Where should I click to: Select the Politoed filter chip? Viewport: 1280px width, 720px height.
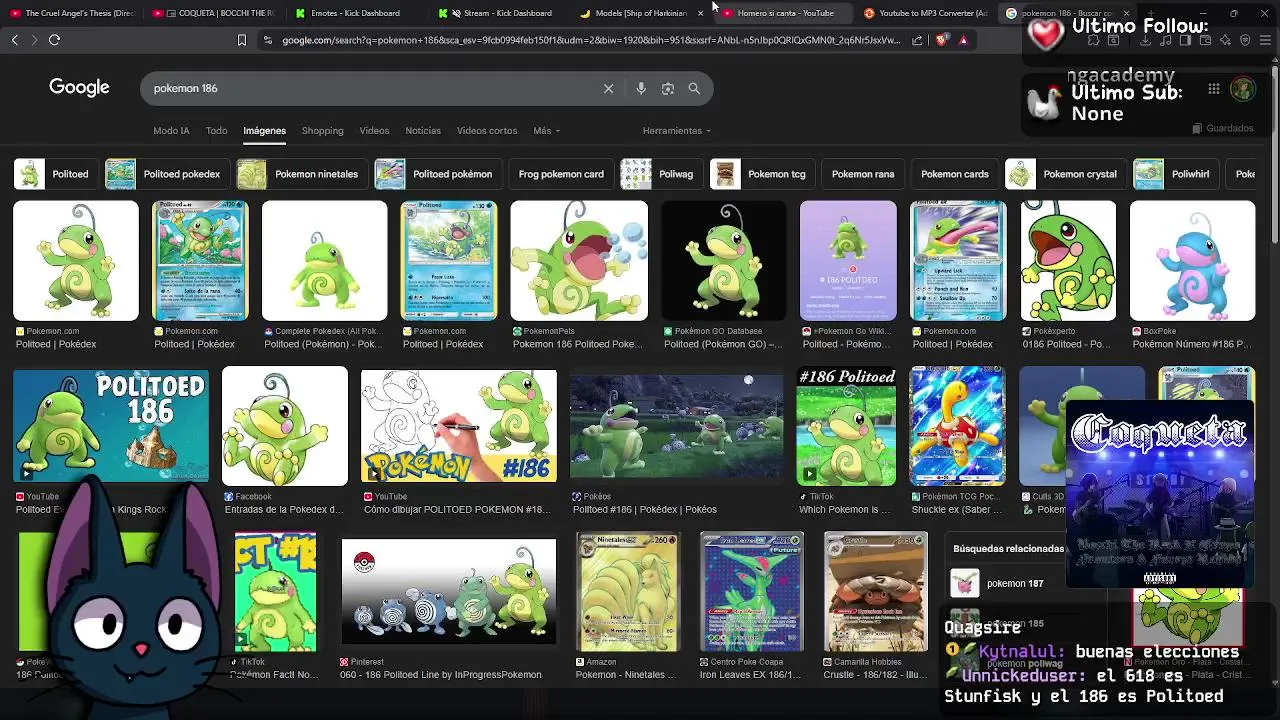55,174
